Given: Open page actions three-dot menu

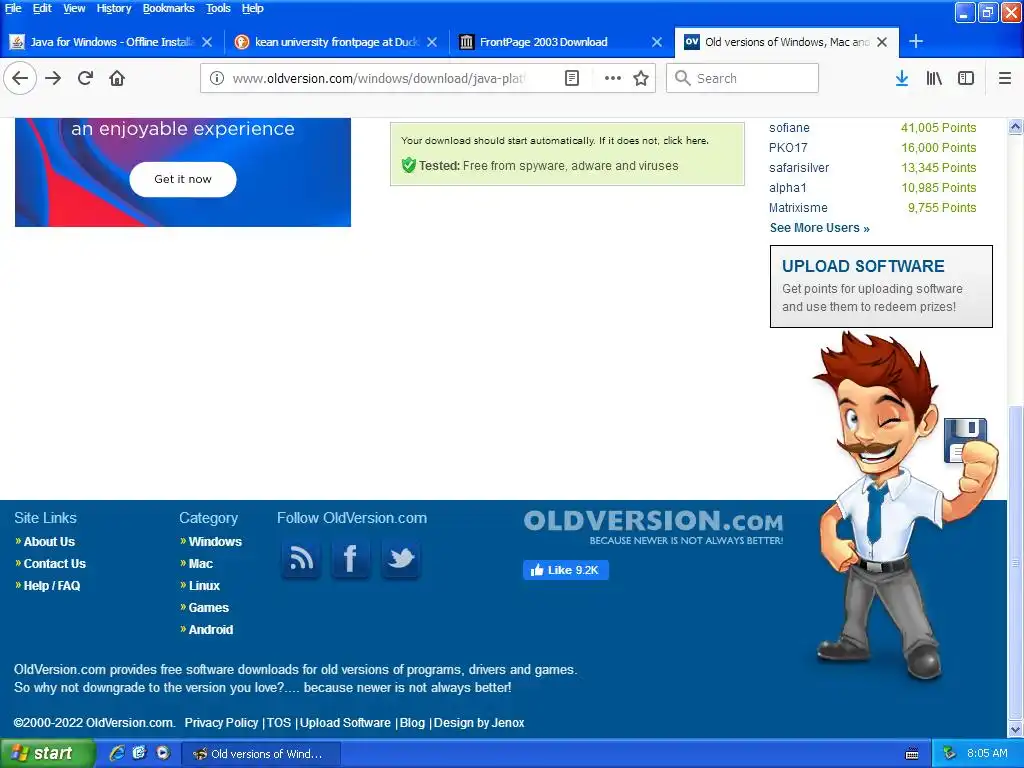Looking at the screenshot, I should click(x=613, y=78).
